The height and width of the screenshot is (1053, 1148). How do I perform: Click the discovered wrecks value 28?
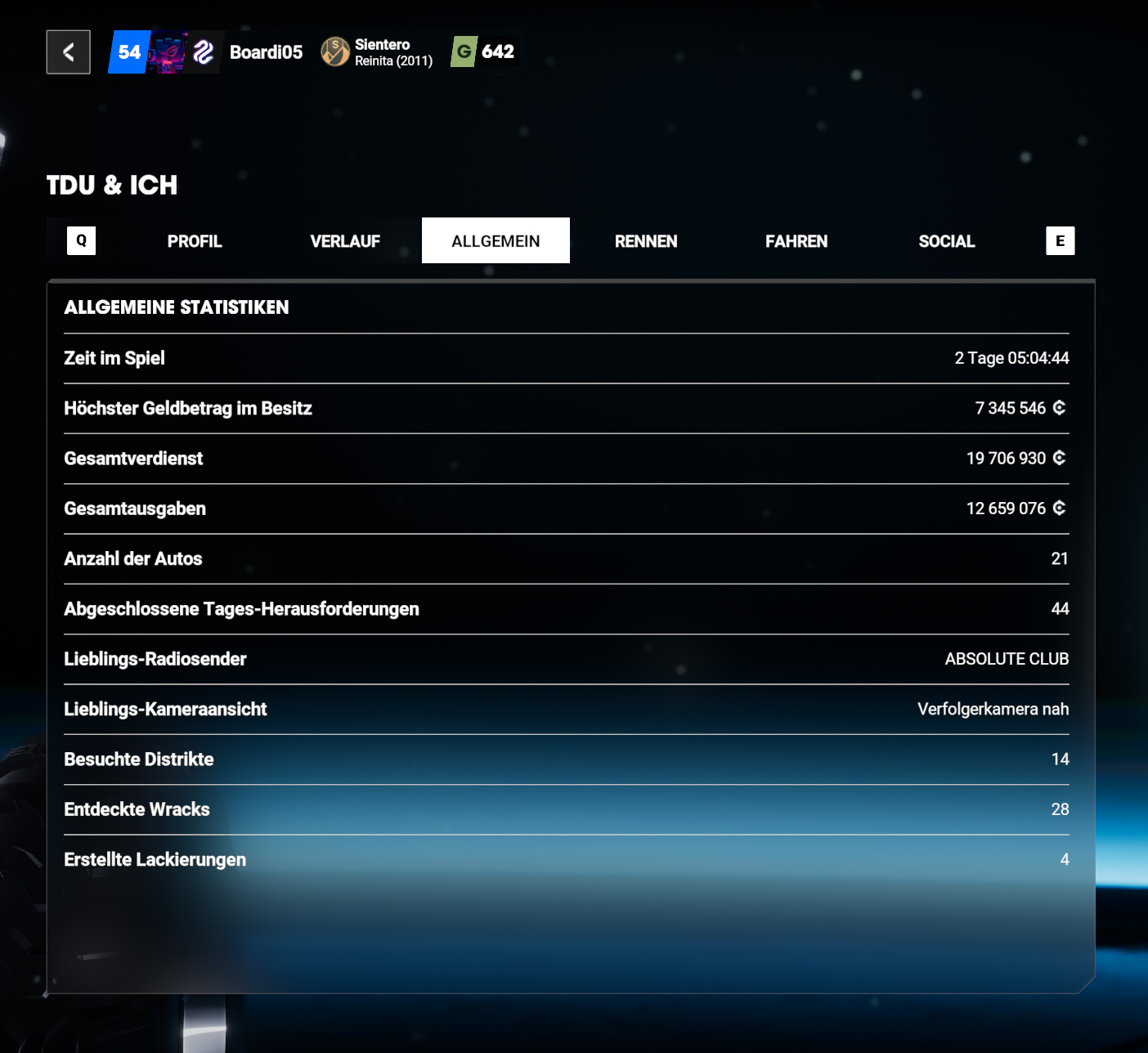click(1060, 809)
